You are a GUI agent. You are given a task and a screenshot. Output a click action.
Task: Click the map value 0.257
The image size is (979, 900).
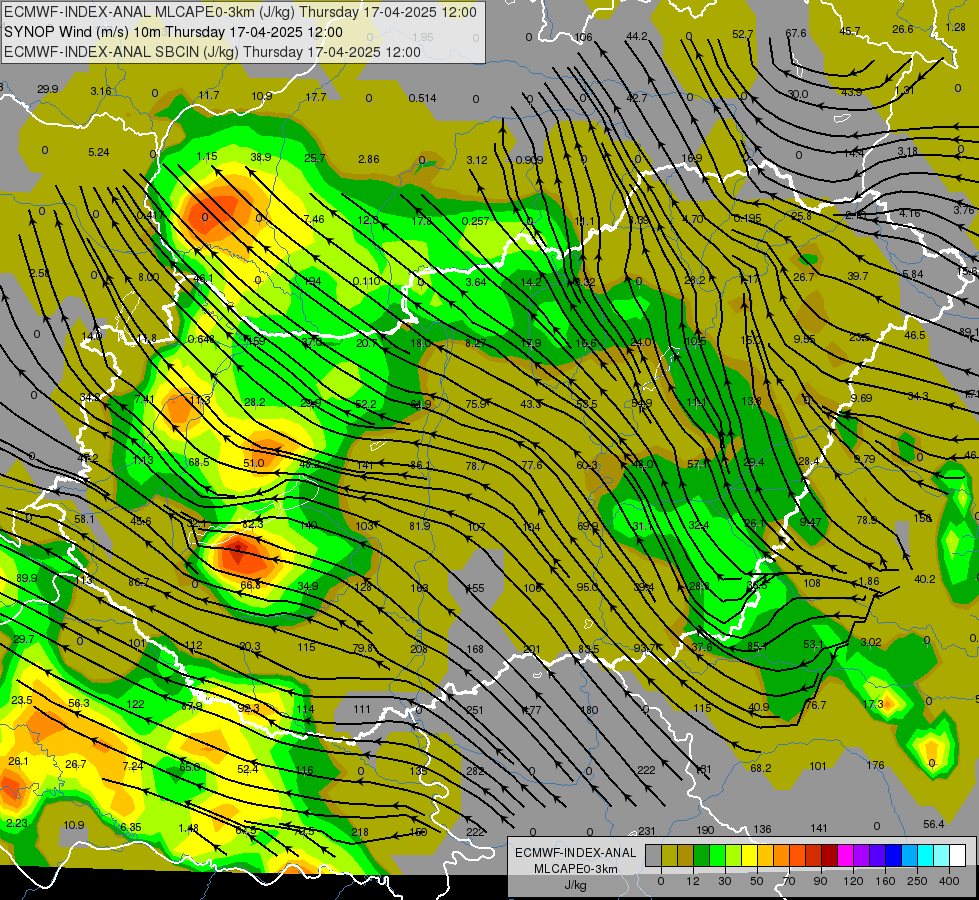[x=476, y=221]
